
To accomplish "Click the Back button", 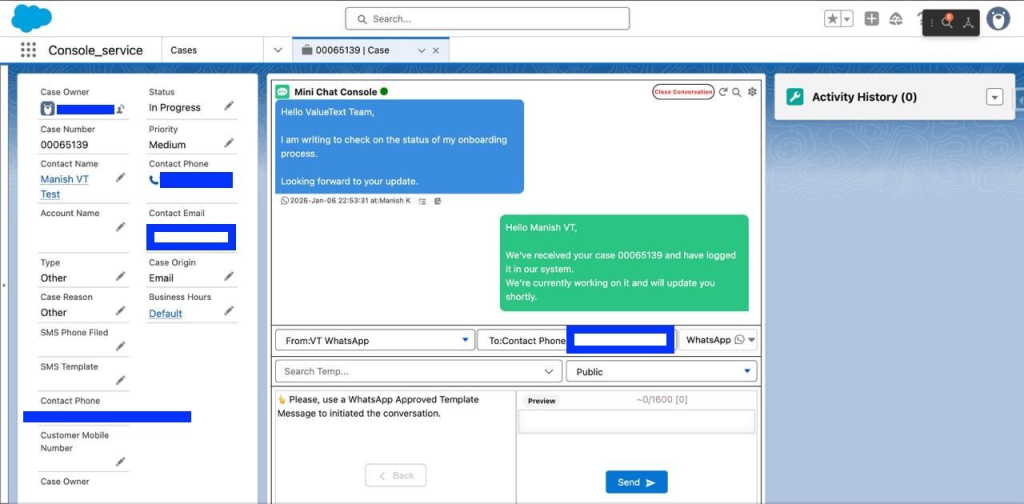I will (x=396, y=475).
